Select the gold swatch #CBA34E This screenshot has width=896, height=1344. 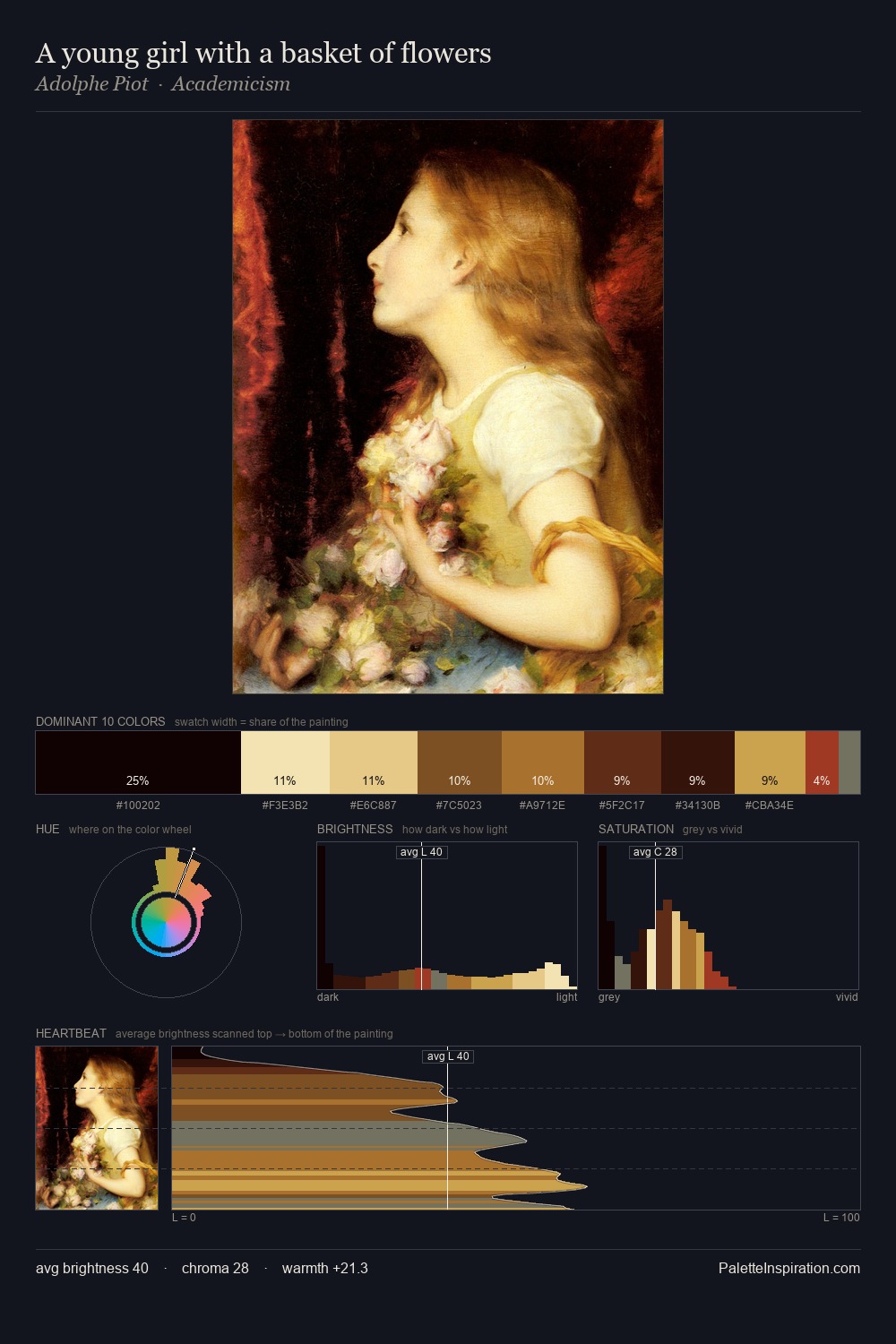770,762
